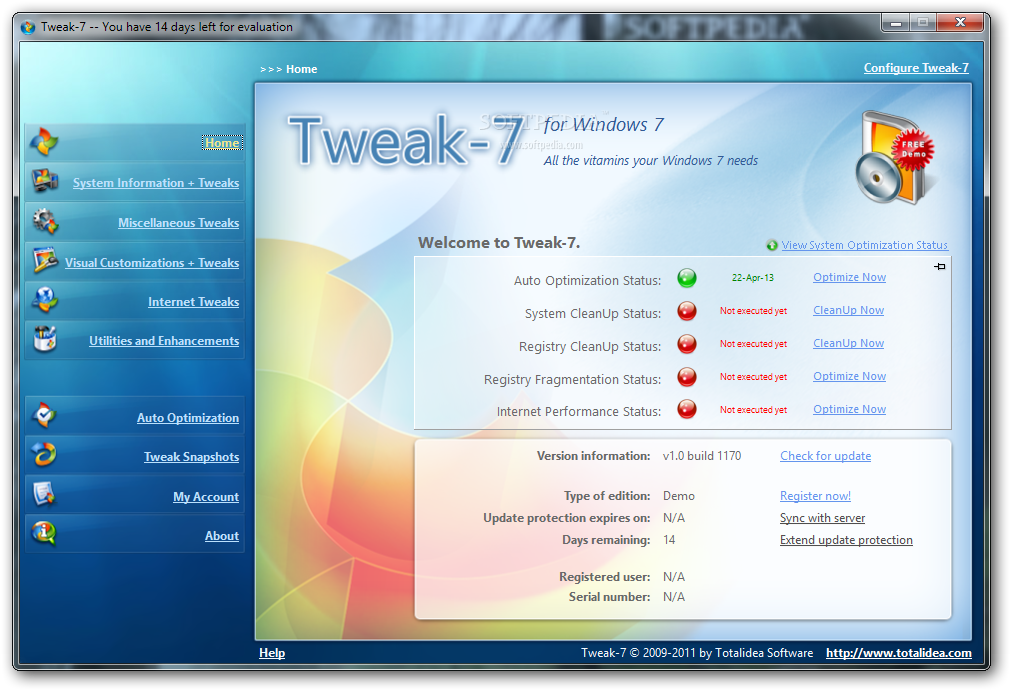The width and height of the screenshot is (1011, 691).
Task: Click the Demo edition value
Action: (678, 496)
